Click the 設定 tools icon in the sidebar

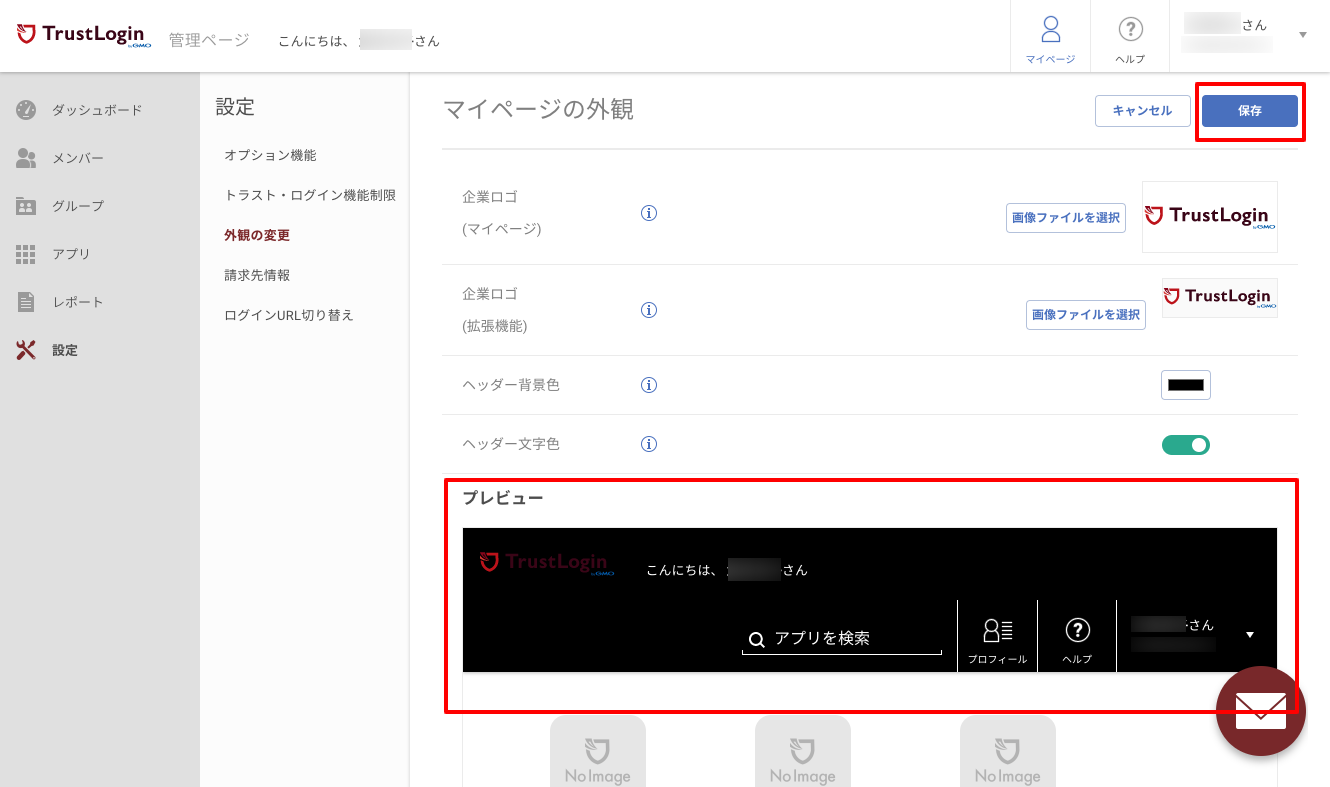click(x=26, y=350)
